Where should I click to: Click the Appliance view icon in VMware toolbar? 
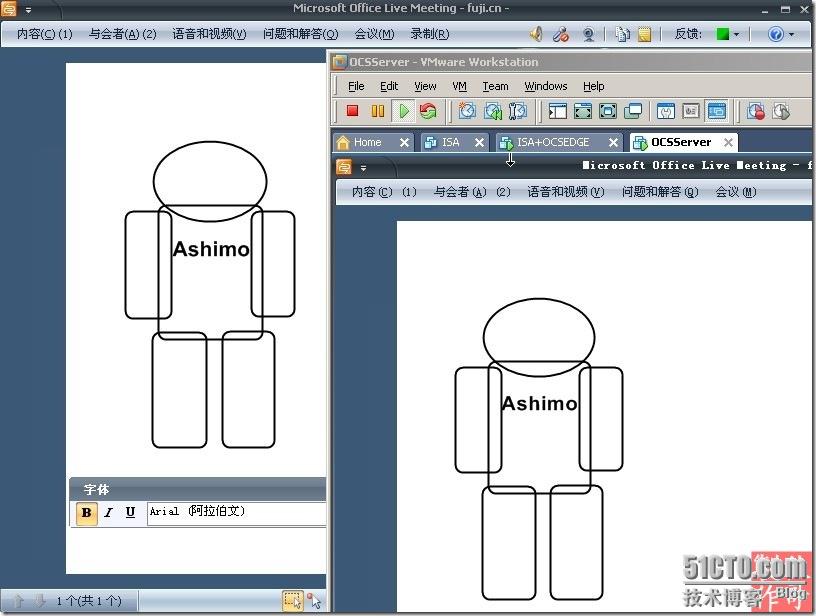(691, 111)
